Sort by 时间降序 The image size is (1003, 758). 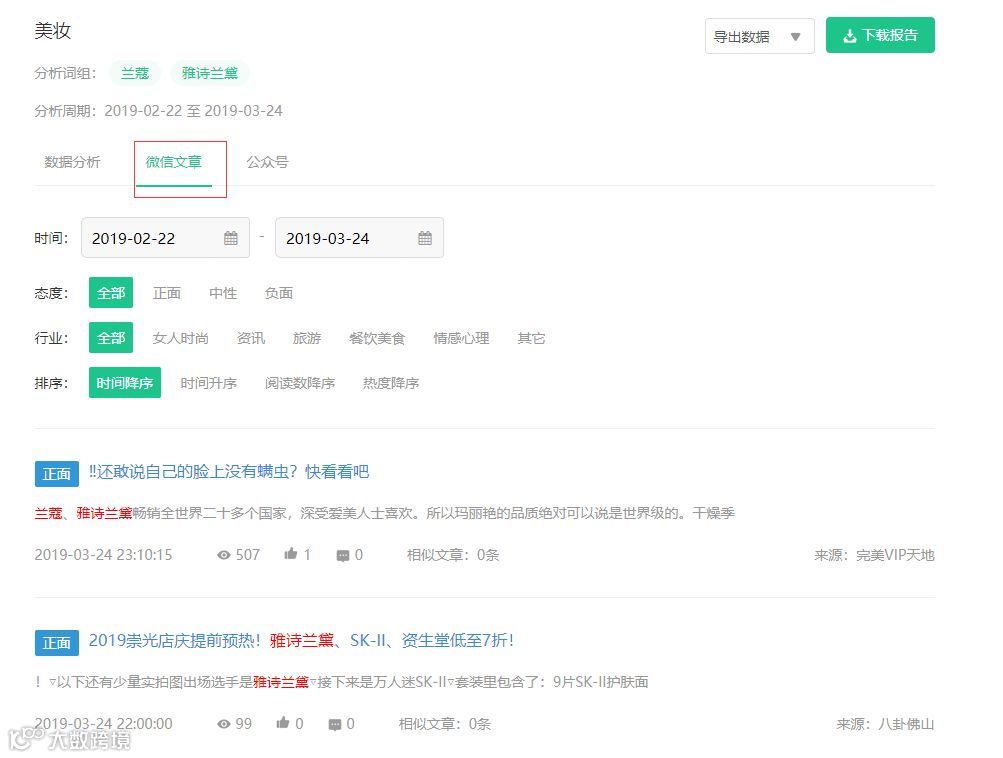pos(125,383)
